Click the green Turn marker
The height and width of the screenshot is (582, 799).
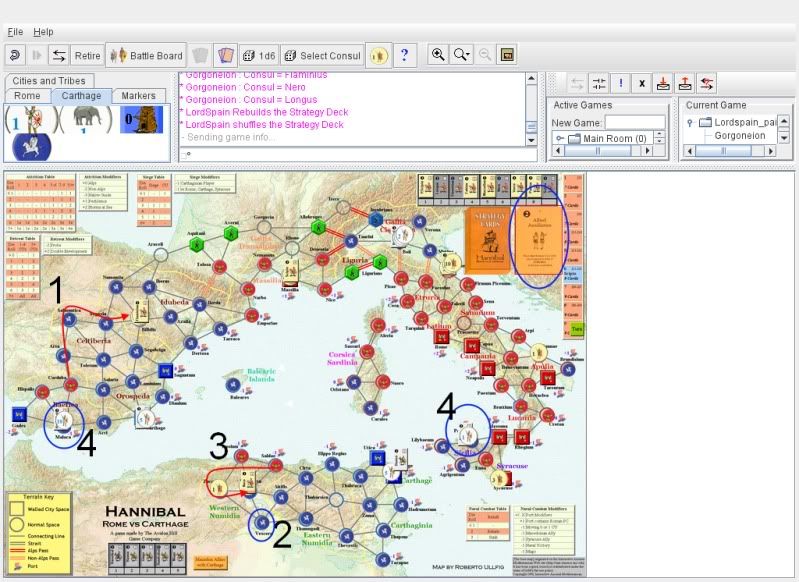point(577,329)
